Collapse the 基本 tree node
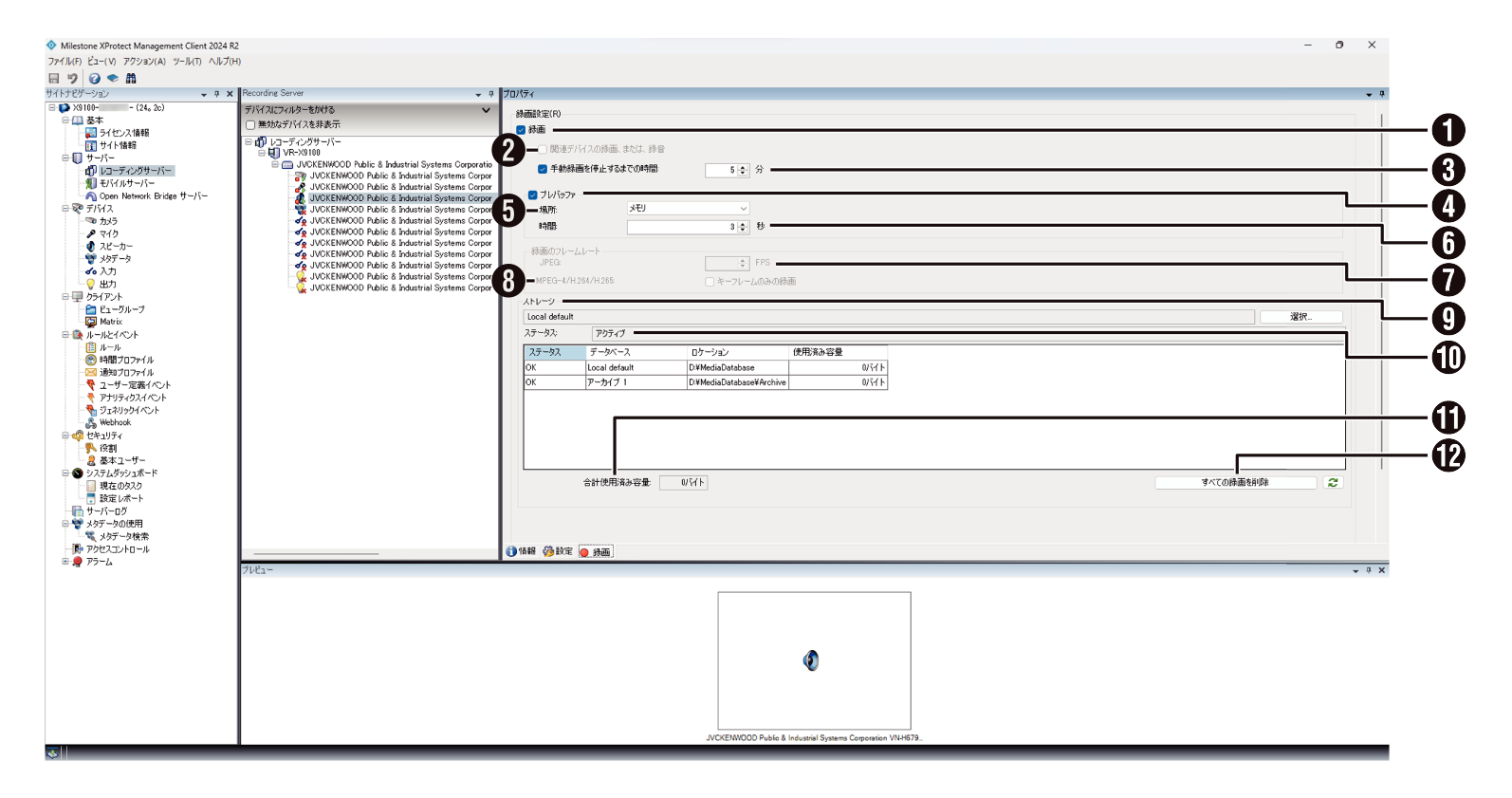The width and height of the screenshot is (1512, 798). point(65,121)
